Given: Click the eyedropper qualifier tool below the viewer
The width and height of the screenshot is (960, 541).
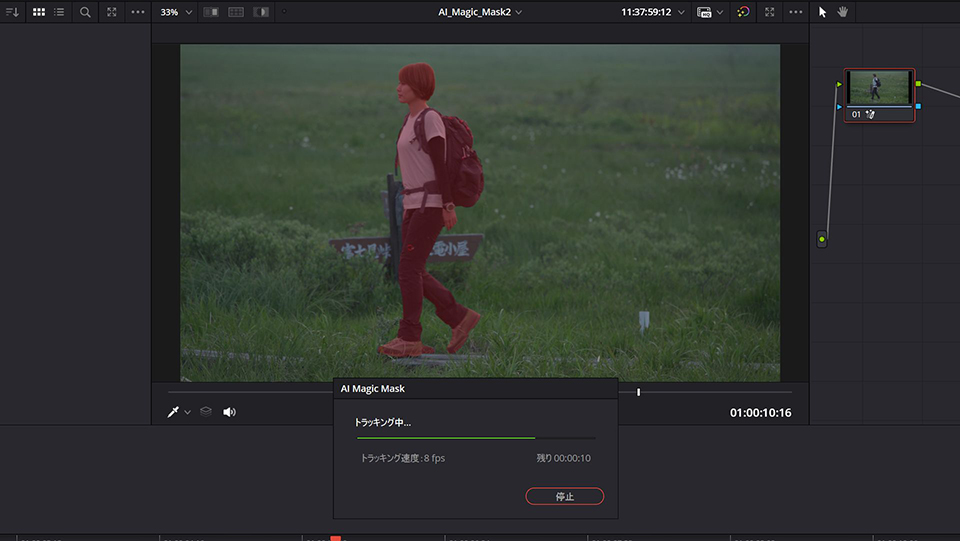Looking at the screenshot, I should [x=173, y=412].
